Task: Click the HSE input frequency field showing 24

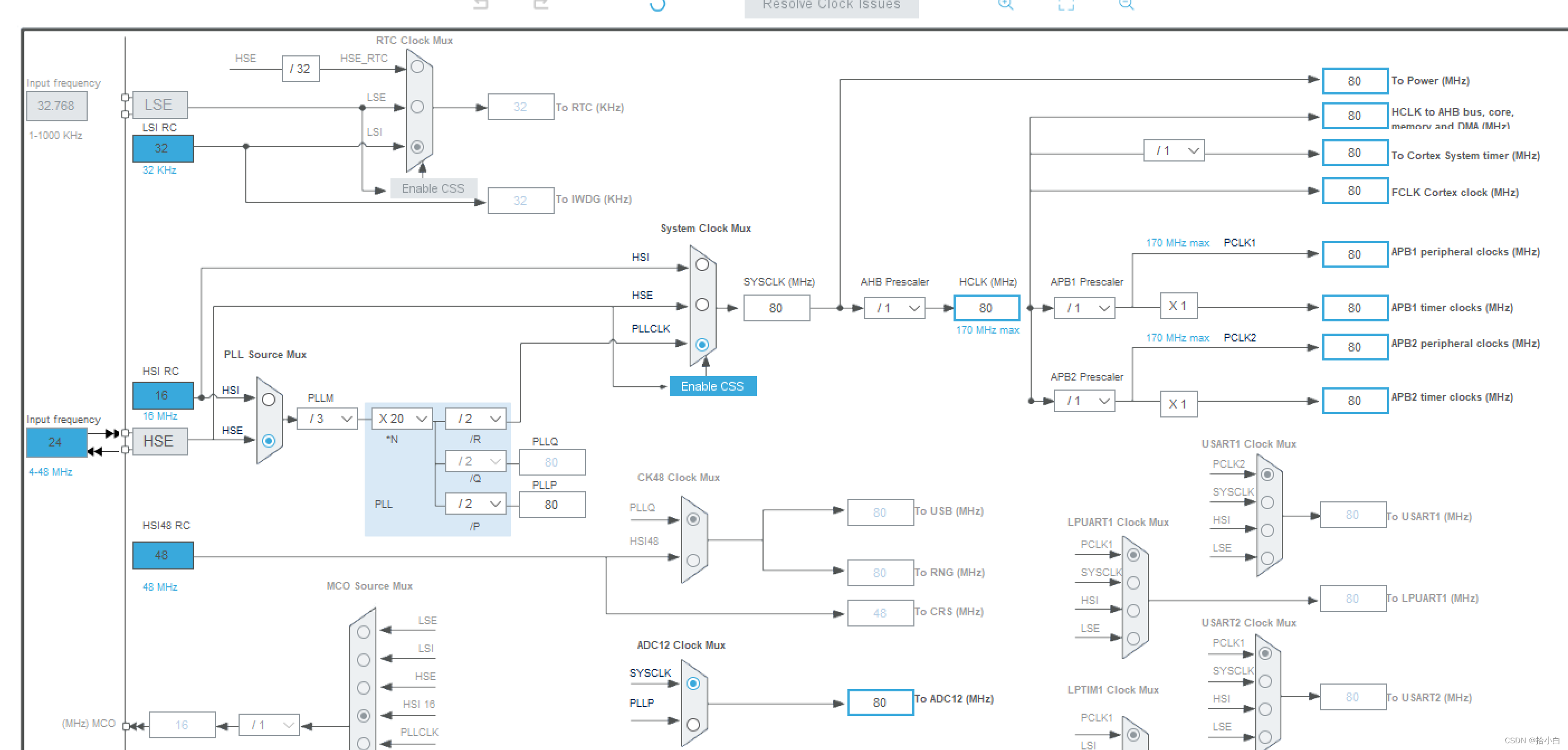Action: pos(56,443)
